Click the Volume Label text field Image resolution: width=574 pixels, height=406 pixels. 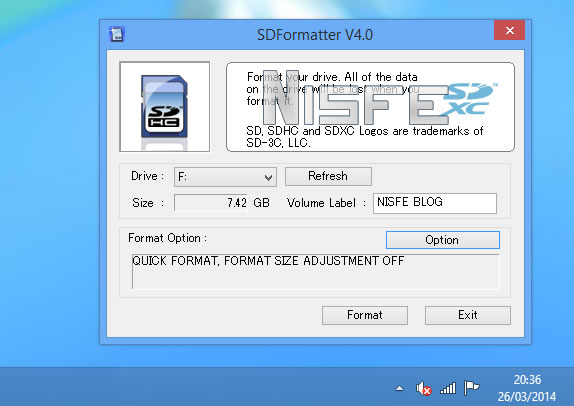point(435,203)
